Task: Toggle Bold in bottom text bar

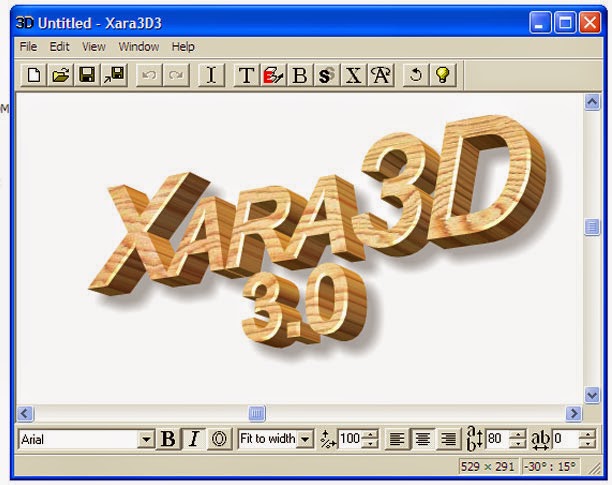Action: pos(168,439)
